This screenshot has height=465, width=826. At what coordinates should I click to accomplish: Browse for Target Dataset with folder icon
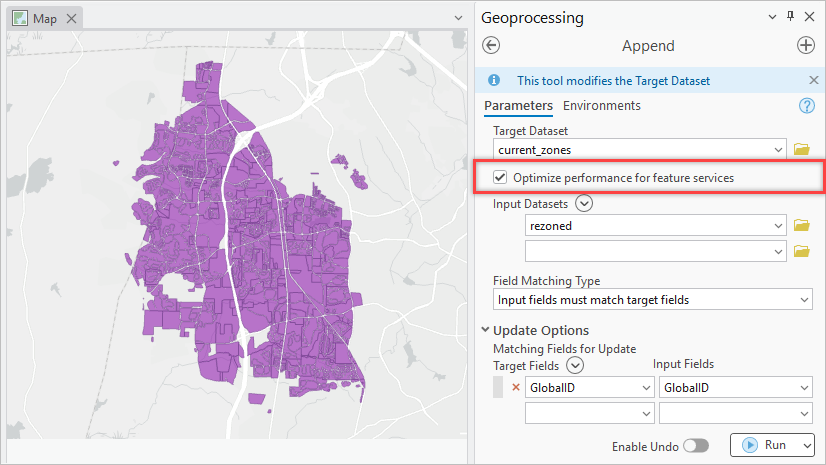pyautogui.click(x=801, y=150)
